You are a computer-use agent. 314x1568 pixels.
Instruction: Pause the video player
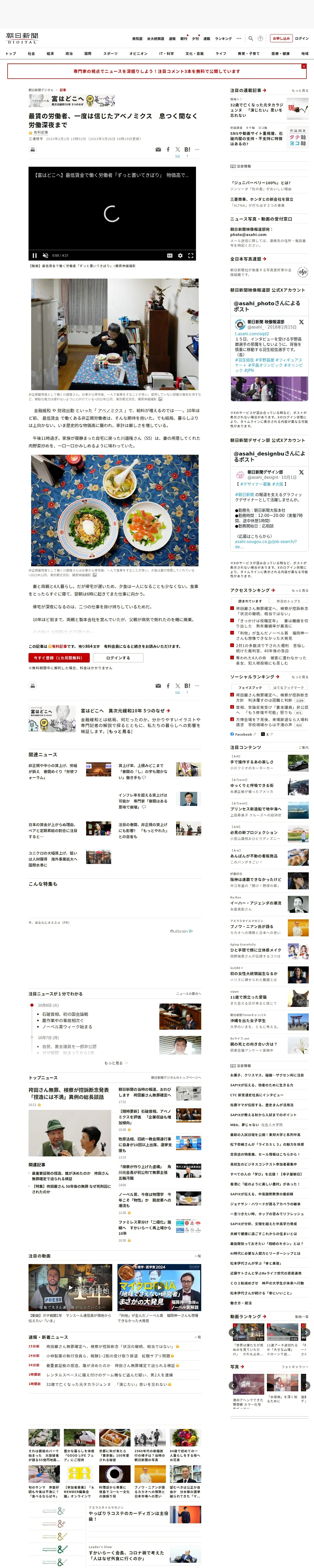click(35, 256)
